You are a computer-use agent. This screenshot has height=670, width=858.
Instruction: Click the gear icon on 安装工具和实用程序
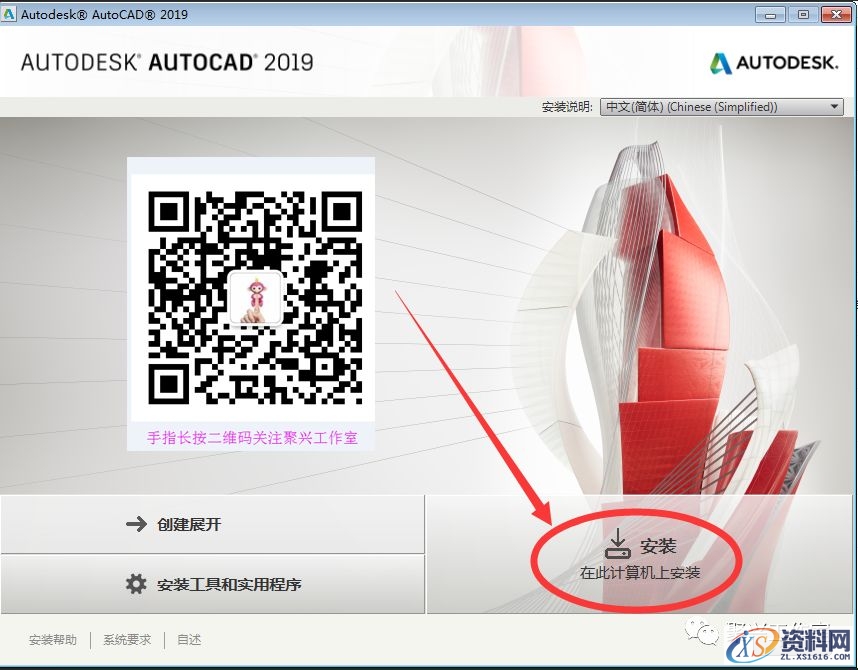click(136, 585)
